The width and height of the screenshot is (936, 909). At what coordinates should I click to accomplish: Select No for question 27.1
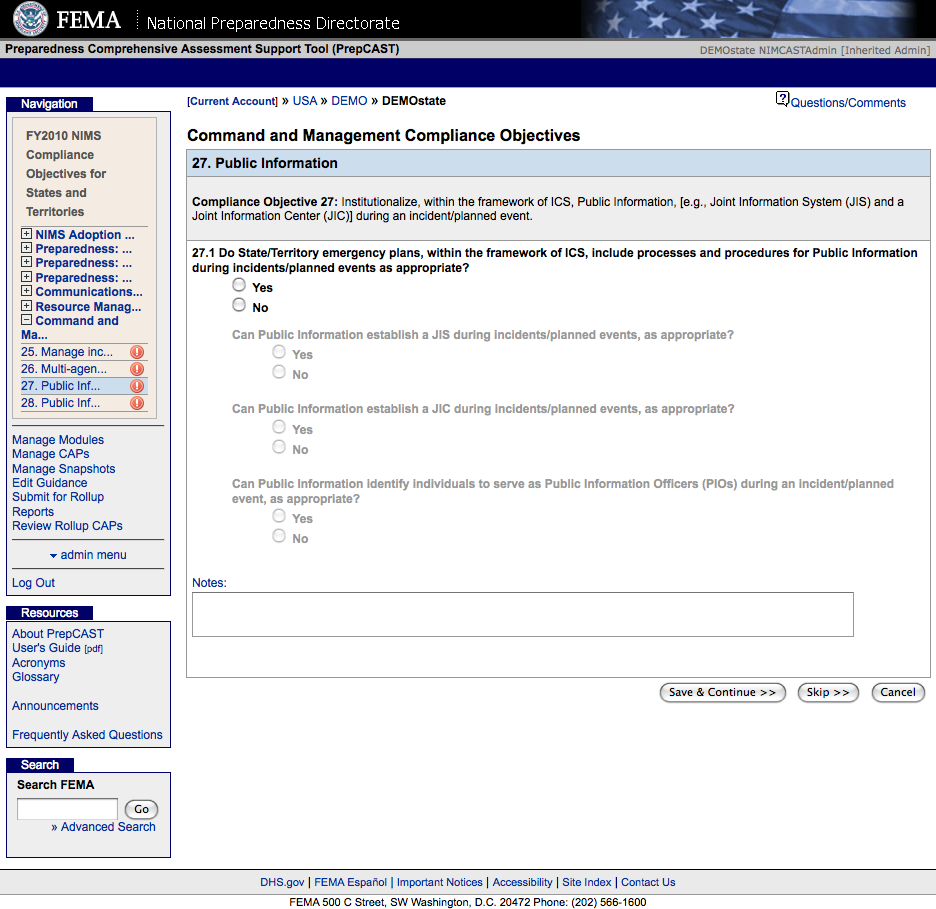click(239, 306)
